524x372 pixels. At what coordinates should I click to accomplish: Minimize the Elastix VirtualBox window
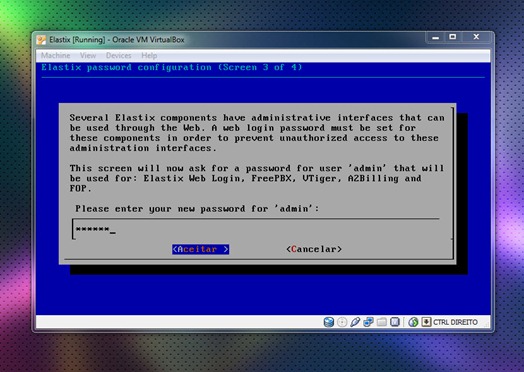click(x=435, y=37)
